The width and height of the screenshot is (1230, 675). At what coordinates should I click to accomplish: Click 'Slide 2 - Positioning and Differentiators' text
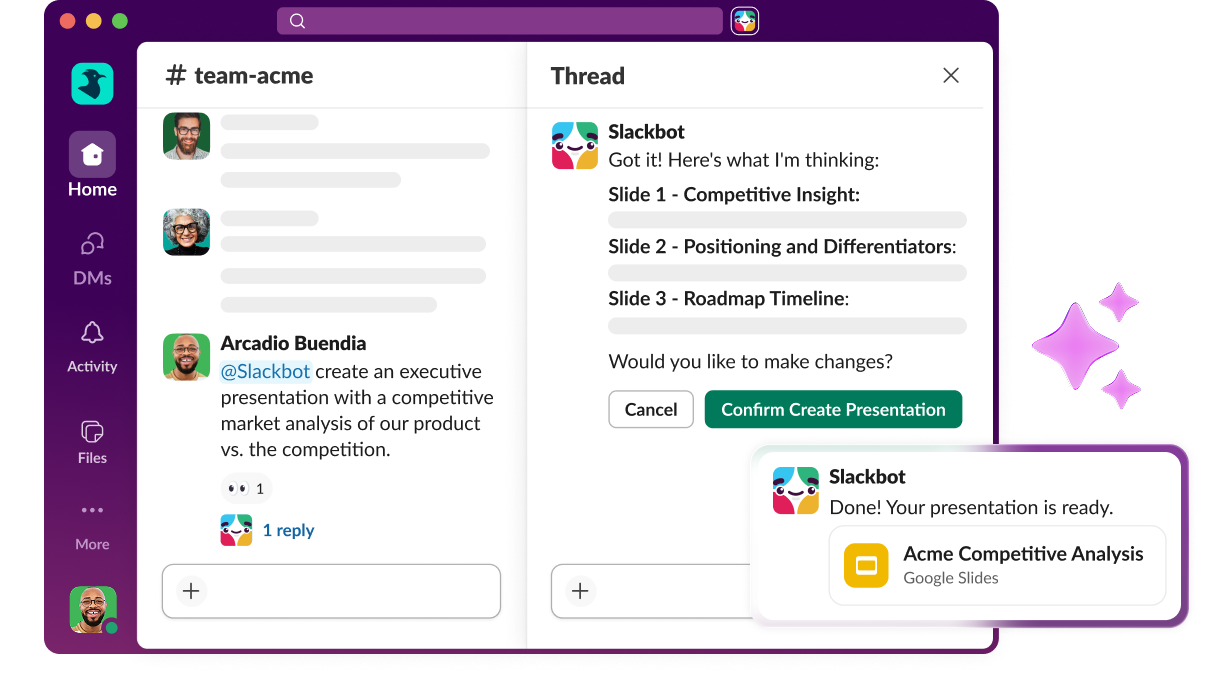point(782,246)
